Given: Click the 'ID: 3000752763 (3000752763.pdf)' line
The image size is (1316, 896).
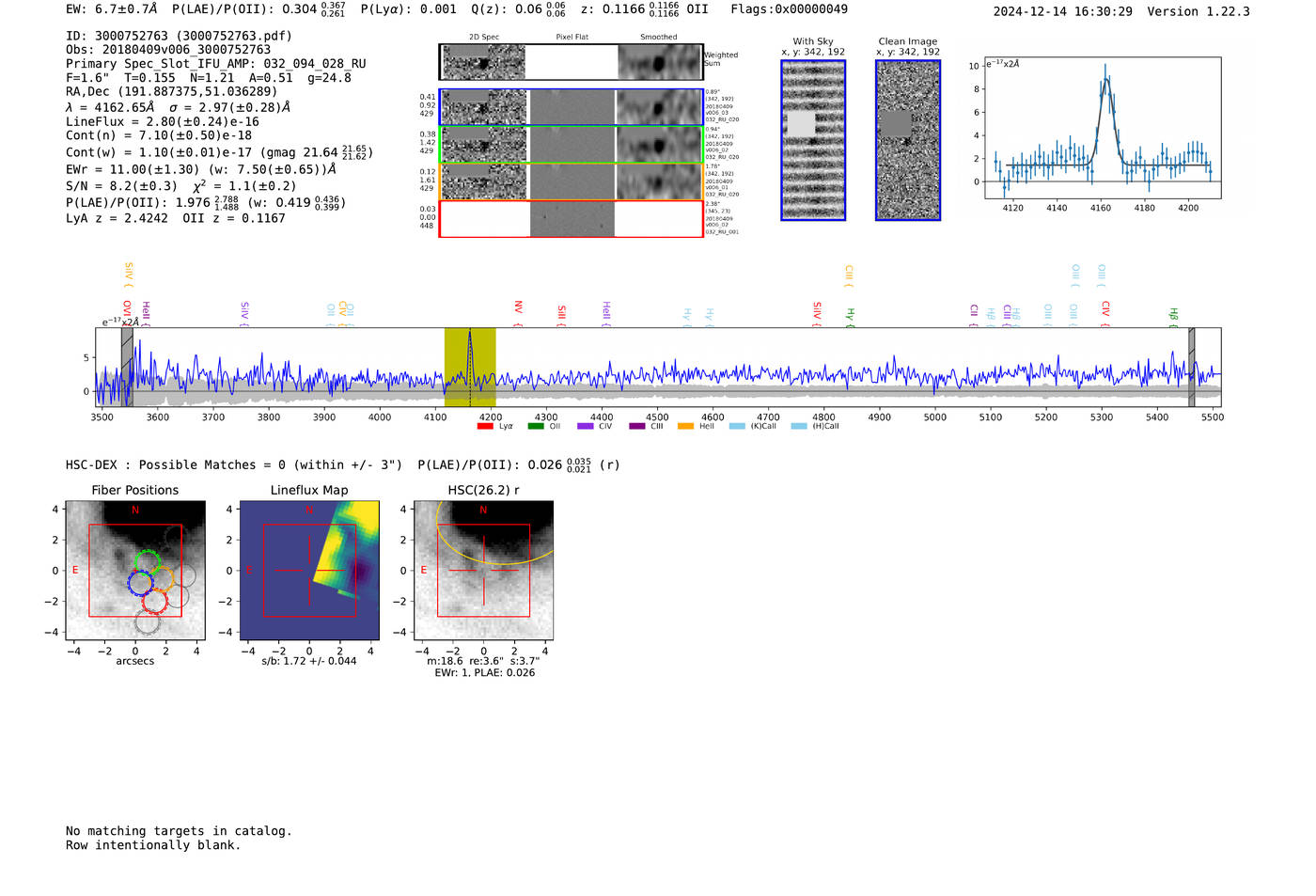Looking at the screenshot, I should point(179,36).
